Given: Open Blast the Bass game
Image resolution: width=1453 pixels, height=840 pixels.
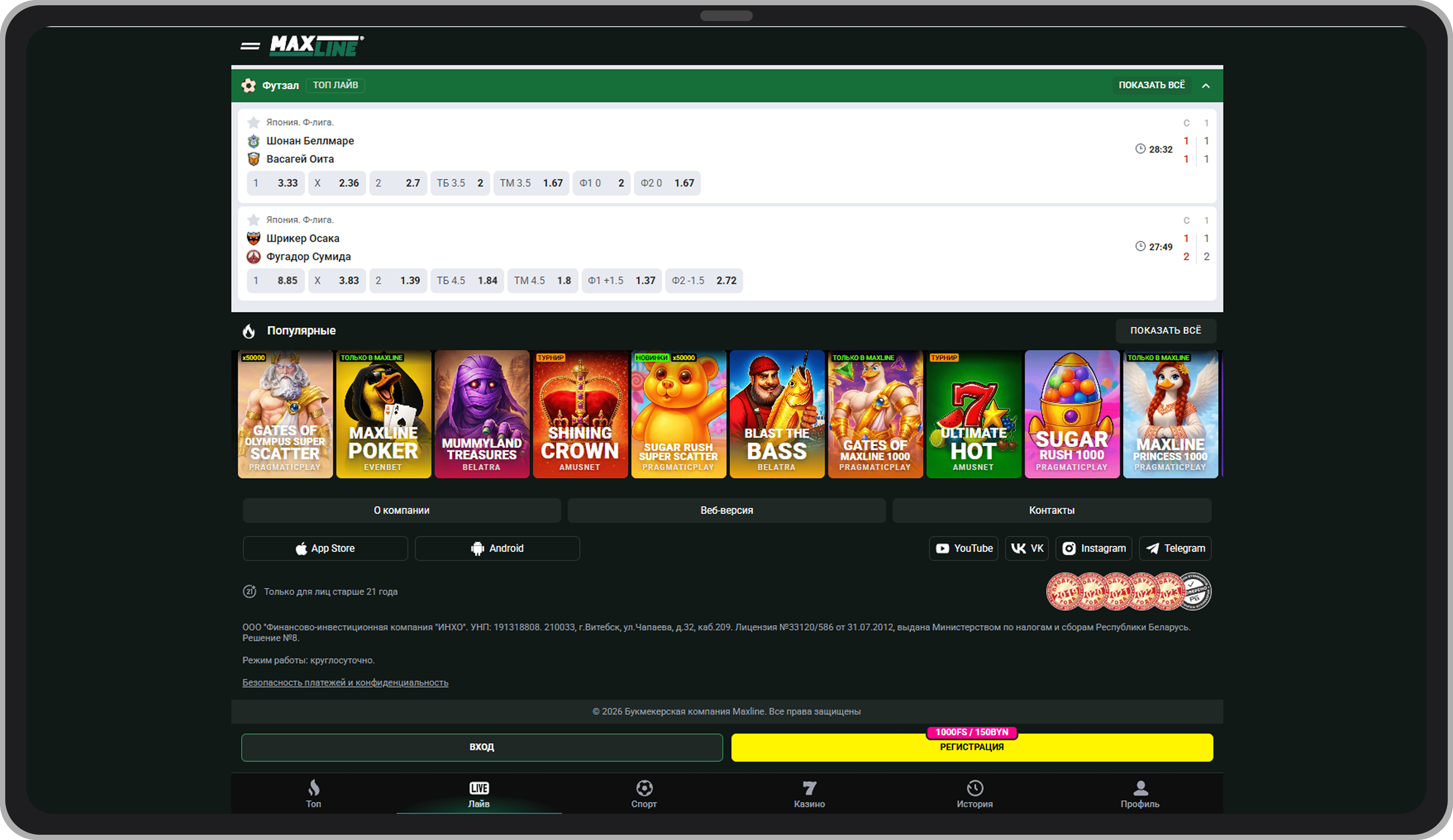Looking at the screenshot, I should click(x=777, y=414).
